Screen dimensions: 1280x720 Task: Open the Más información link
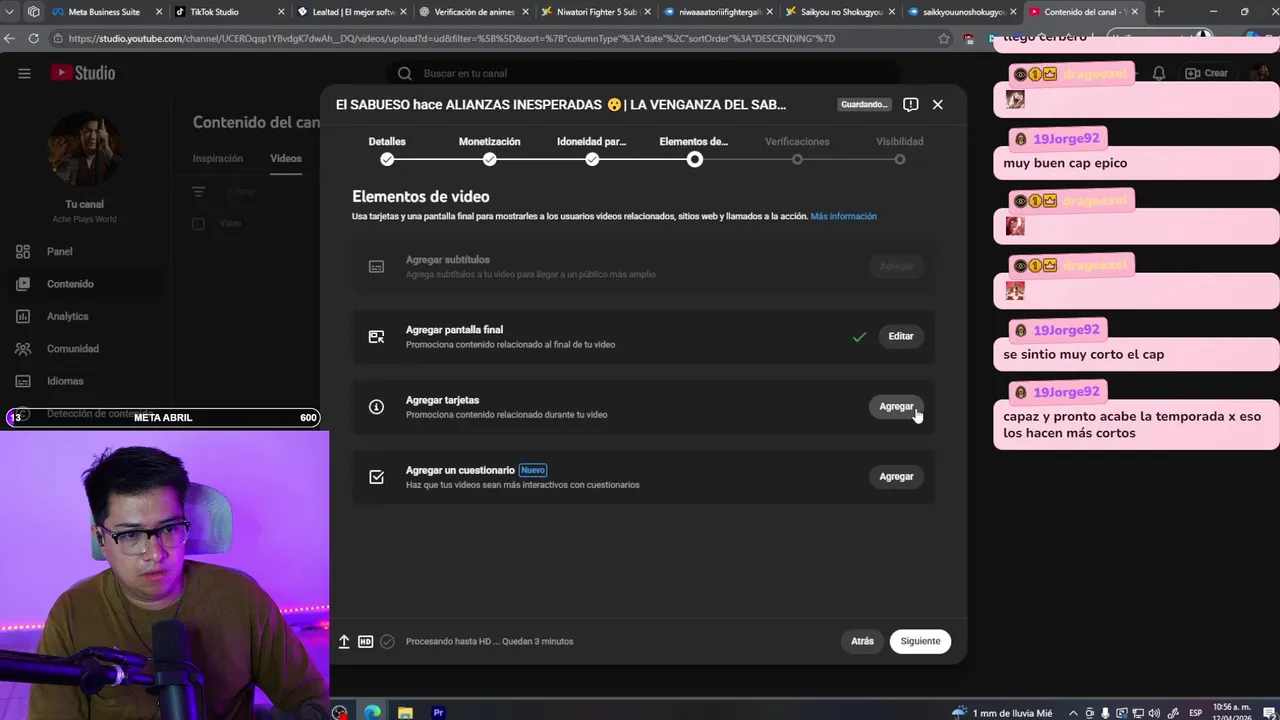coord(844,216)
